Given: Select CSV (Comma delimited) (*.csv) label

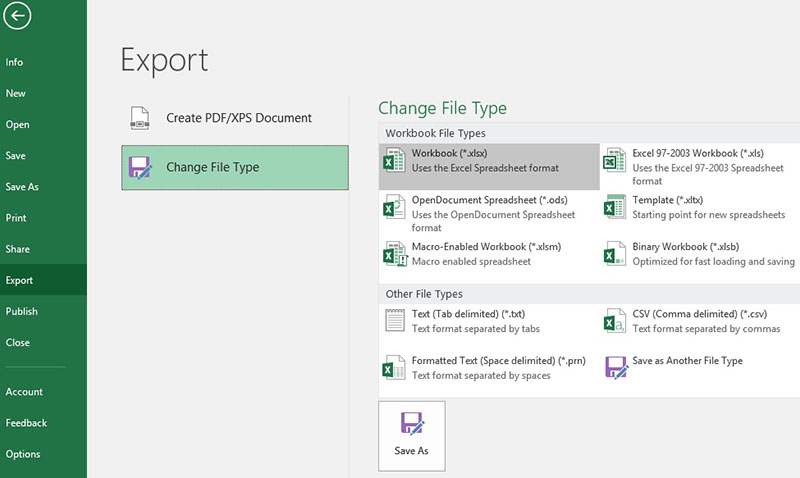Looking at the screenshot, I should click(699, 314).
